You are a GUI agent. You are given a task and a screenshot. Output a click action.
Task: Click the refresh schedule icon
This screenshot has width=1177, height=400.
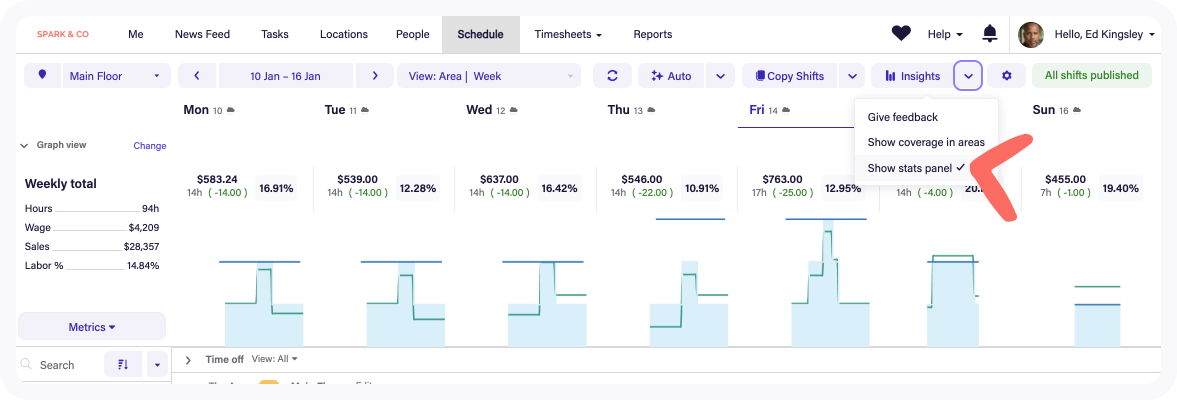612,76
